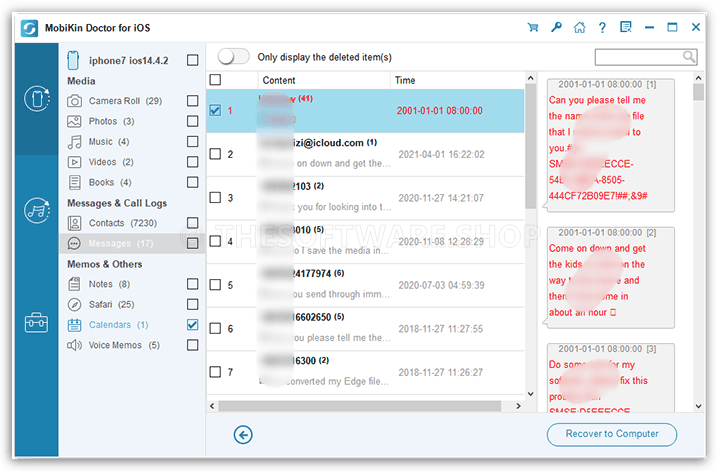Select conversation dated 2018-11-27 11:27:55
The height and width of the screenshot is (471, 719).
[x=365, y=328]
